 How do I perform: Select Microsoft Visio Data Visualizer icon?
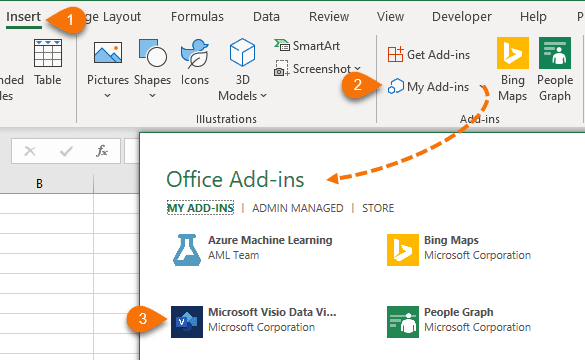point(187,322)
